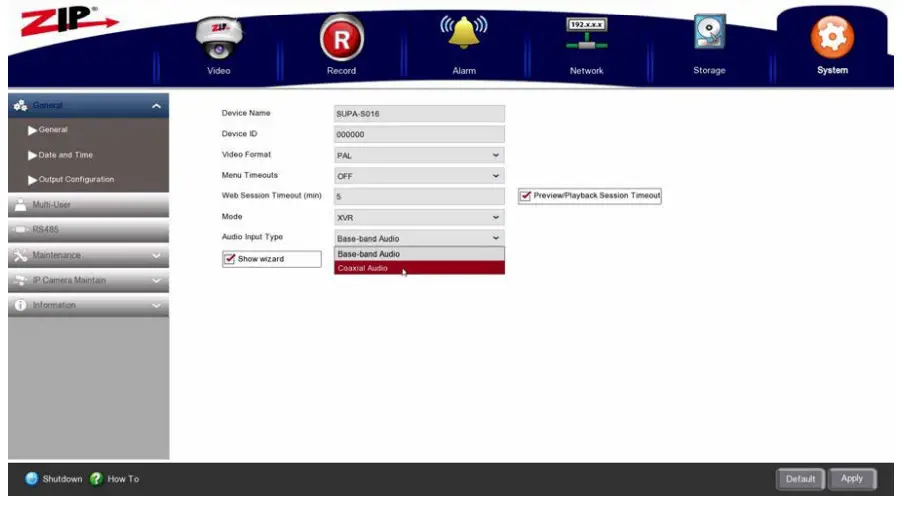Switch to the Alarm tab label
The width and height of the screenshot is (904, 505).
pos(464,70)
